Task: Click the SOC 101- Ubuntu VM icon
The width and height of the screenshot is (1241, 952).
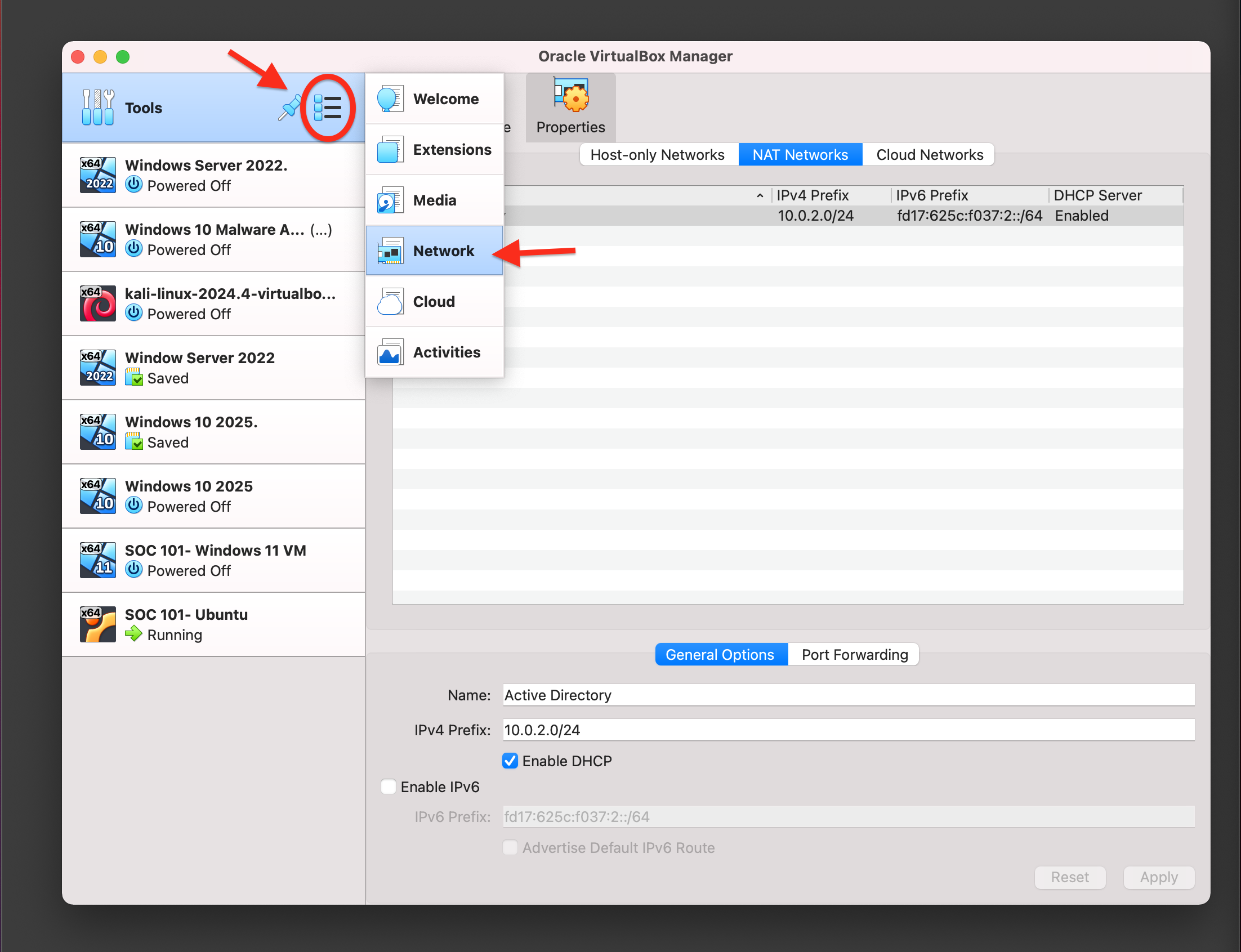Action: [98, 624]
